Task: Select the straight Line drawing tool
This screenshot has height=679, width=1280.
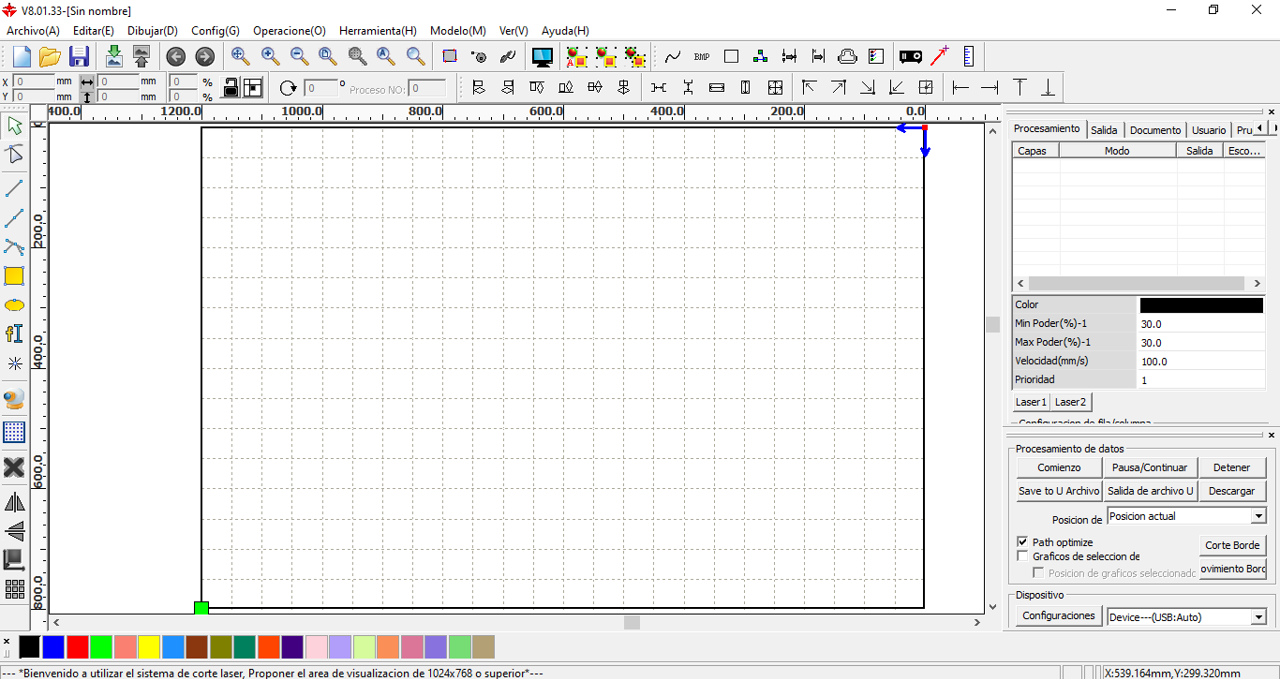Action: pos(14,188)
